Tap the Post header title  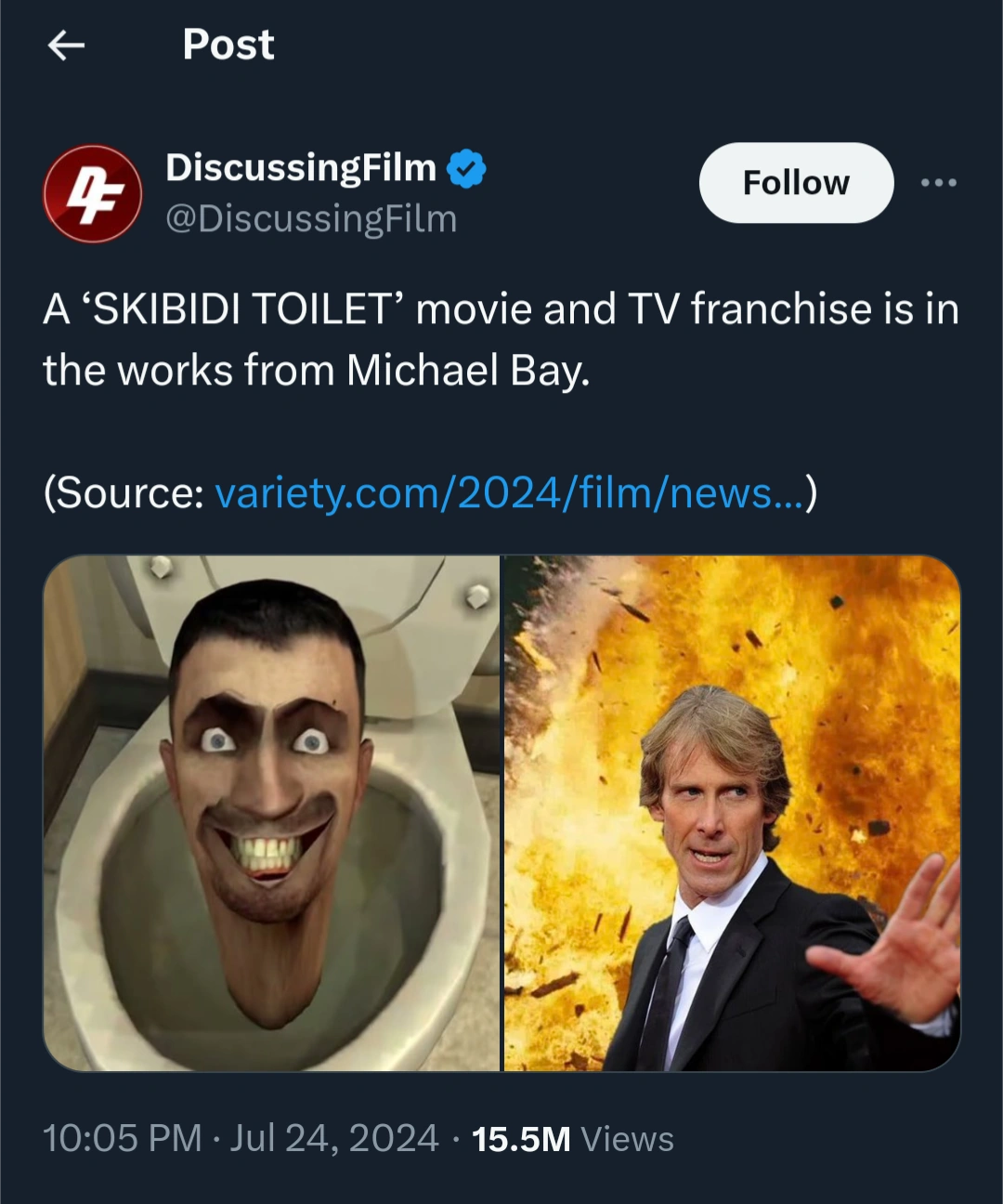coord(228,44)
